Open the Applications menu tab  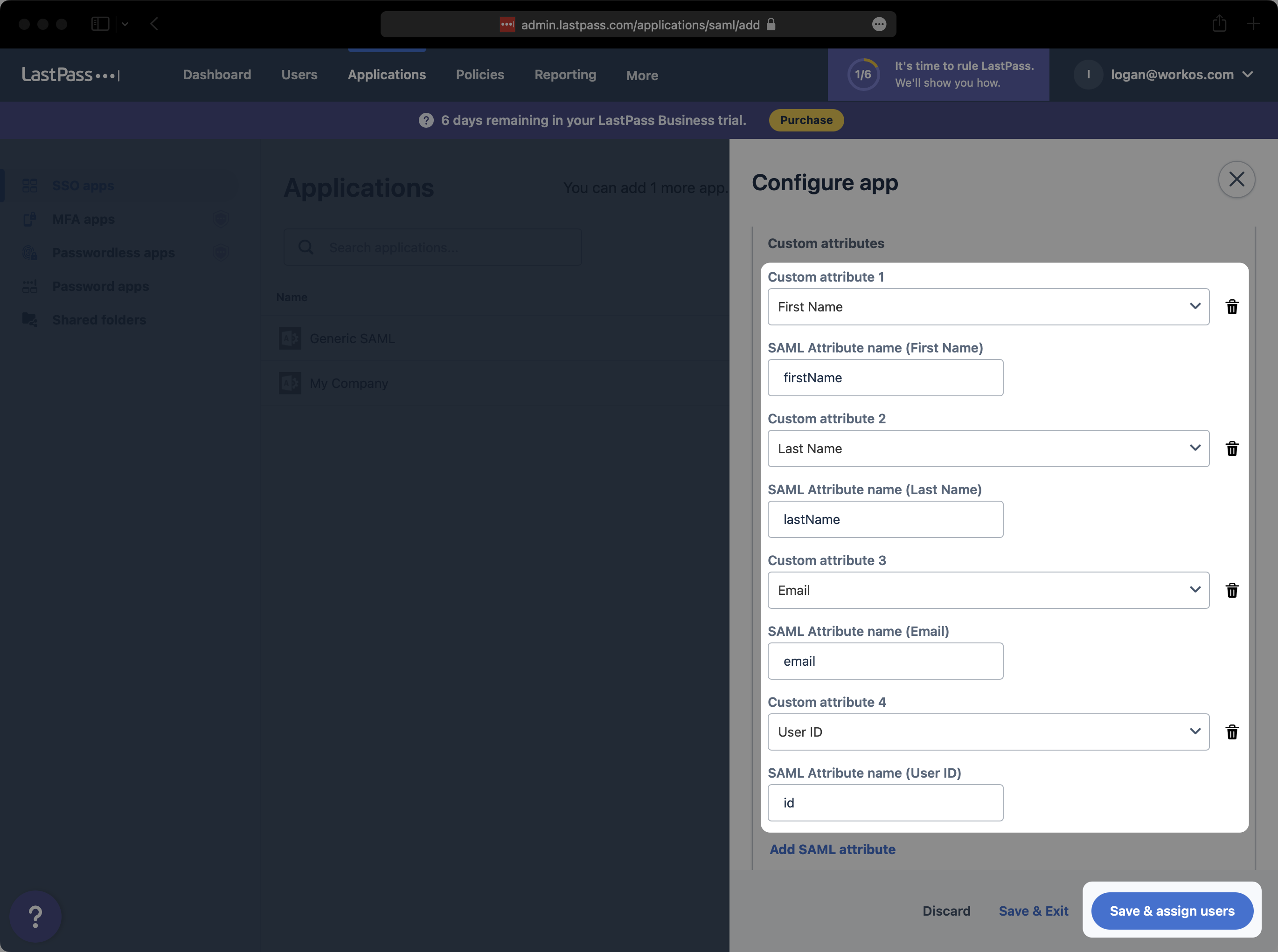(387, 74)
